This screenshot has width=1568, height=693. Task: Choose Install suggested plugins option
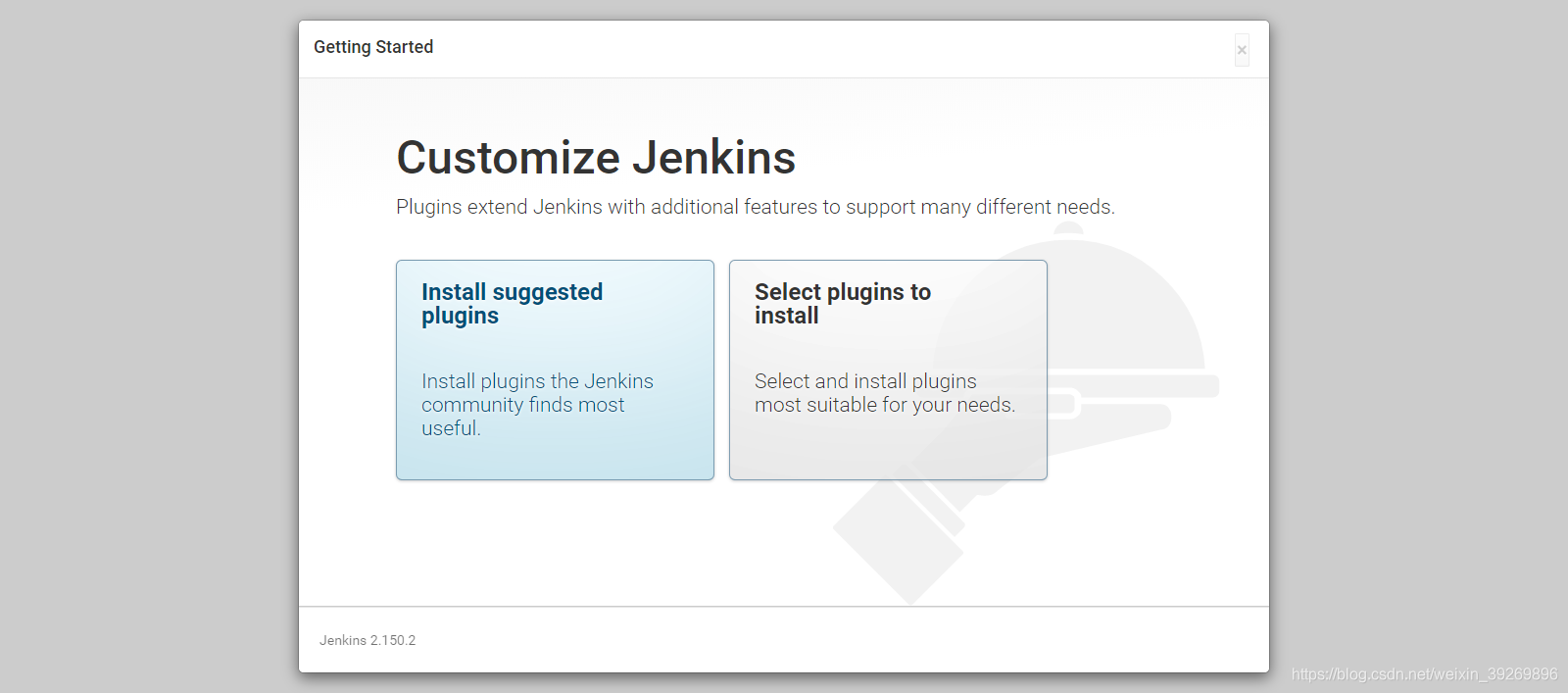pyautogui.click(x=555, y=370)
